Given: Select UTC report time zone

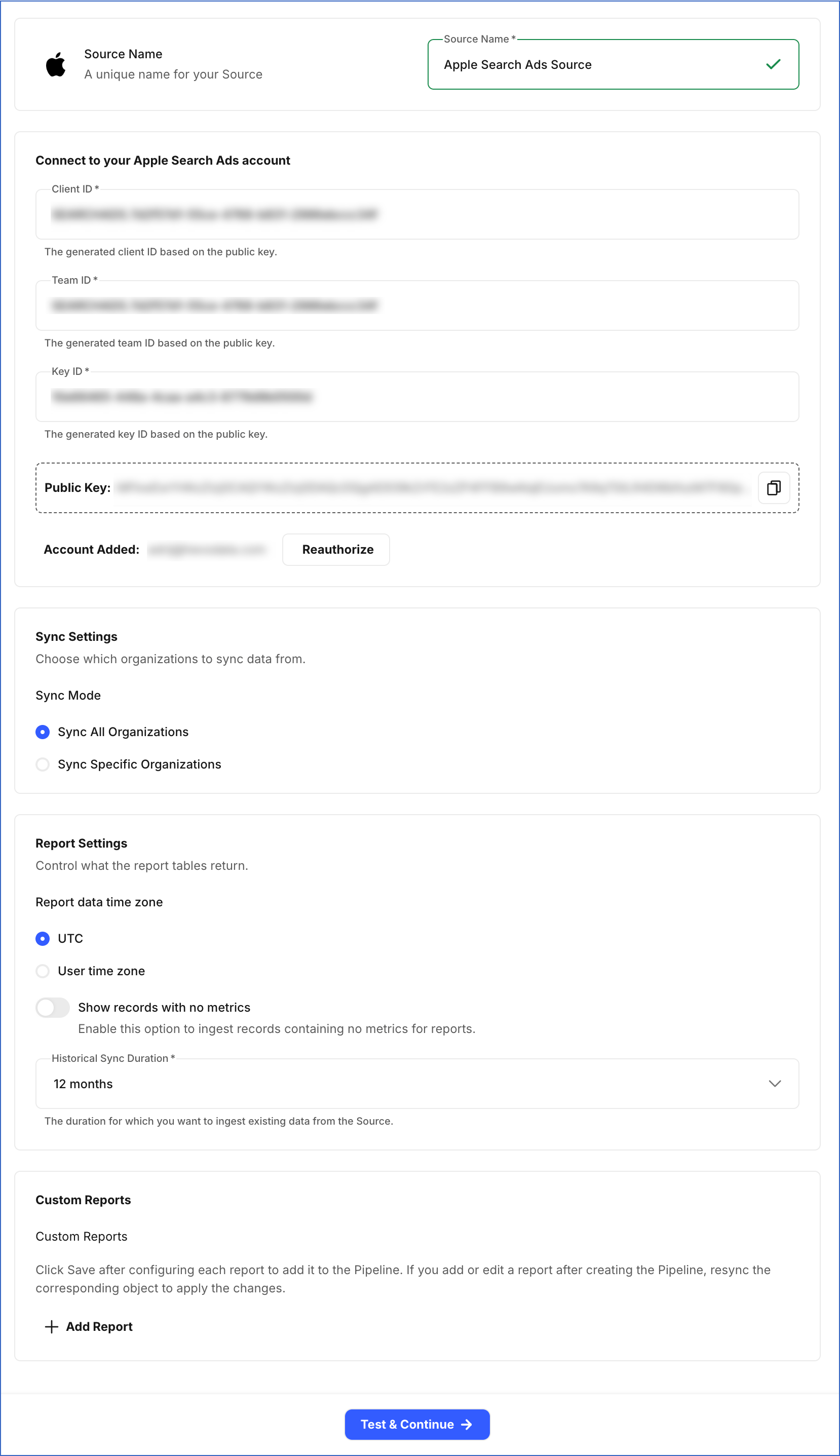Looking at the screenshot, I should point(43,939).
